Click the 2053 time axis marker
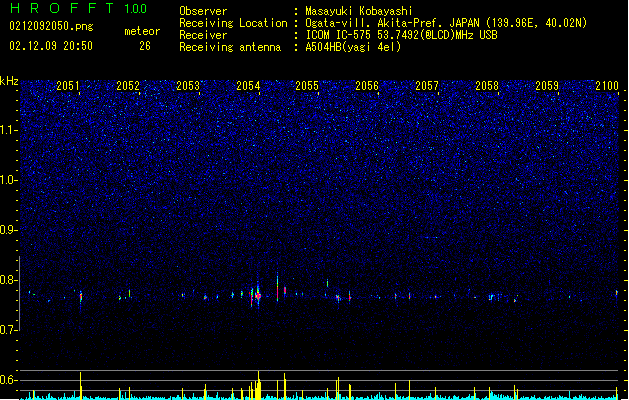 click(188, 86)
